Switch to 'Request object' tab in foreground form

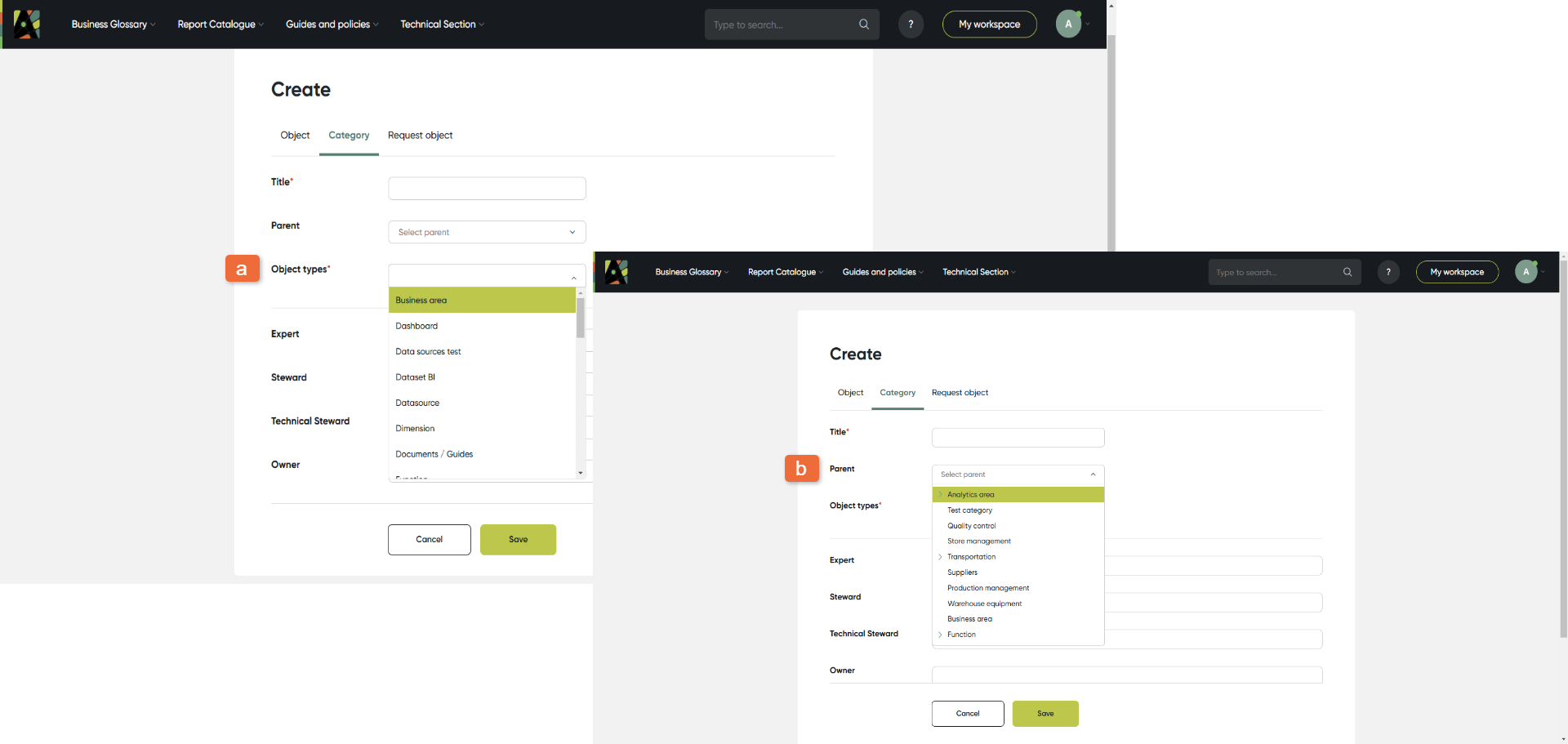tap(960, 393)
